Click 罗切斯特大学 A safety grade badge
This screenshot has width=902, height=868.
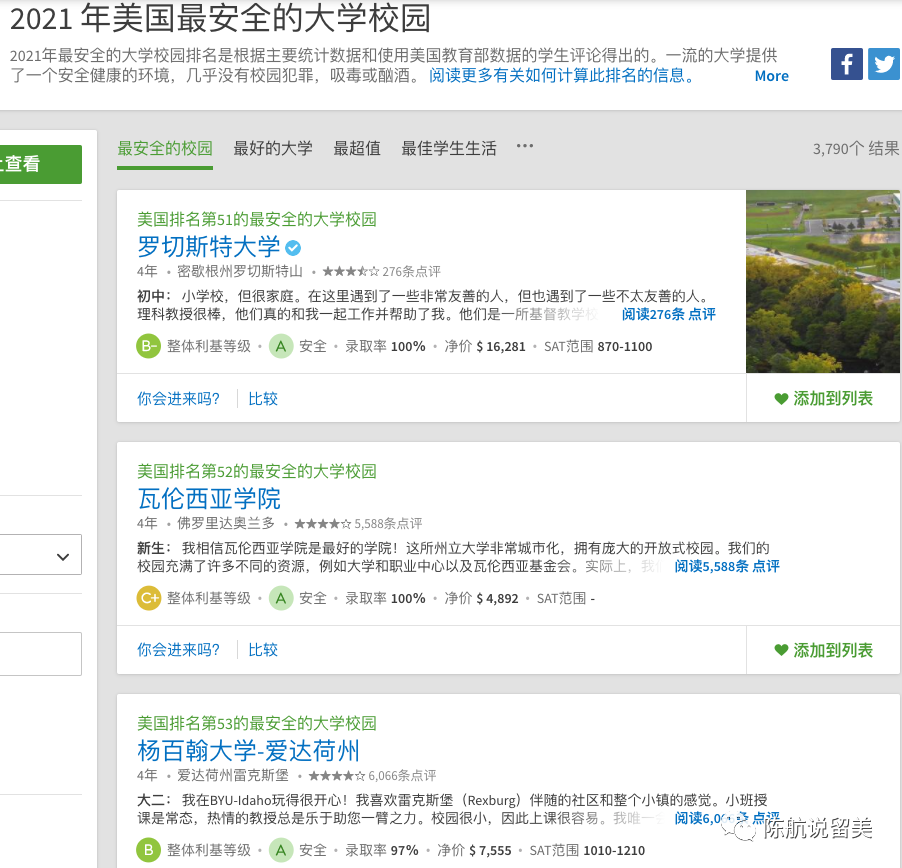click(x=281, y=346)
